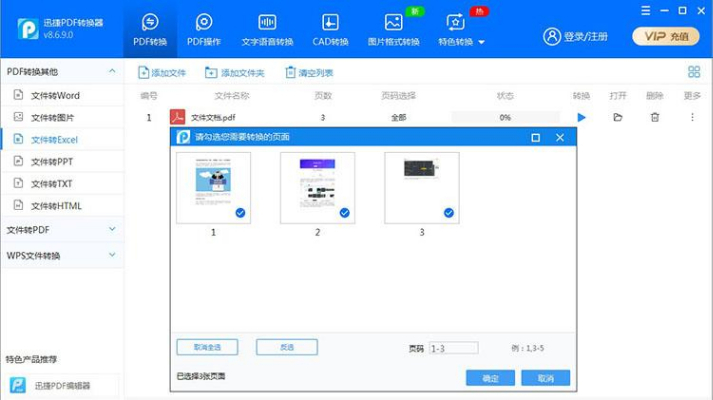Click the VIP 充值 button

(x=666, y=36)
